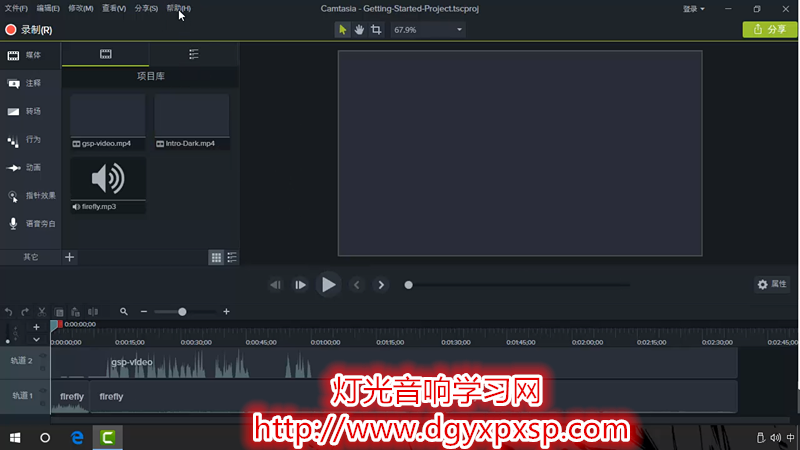Image resolution: width=800 pixels, height=450 pixels.
Task: Toggle the eye visibility for 轨道 2
Action: [43, 356]
